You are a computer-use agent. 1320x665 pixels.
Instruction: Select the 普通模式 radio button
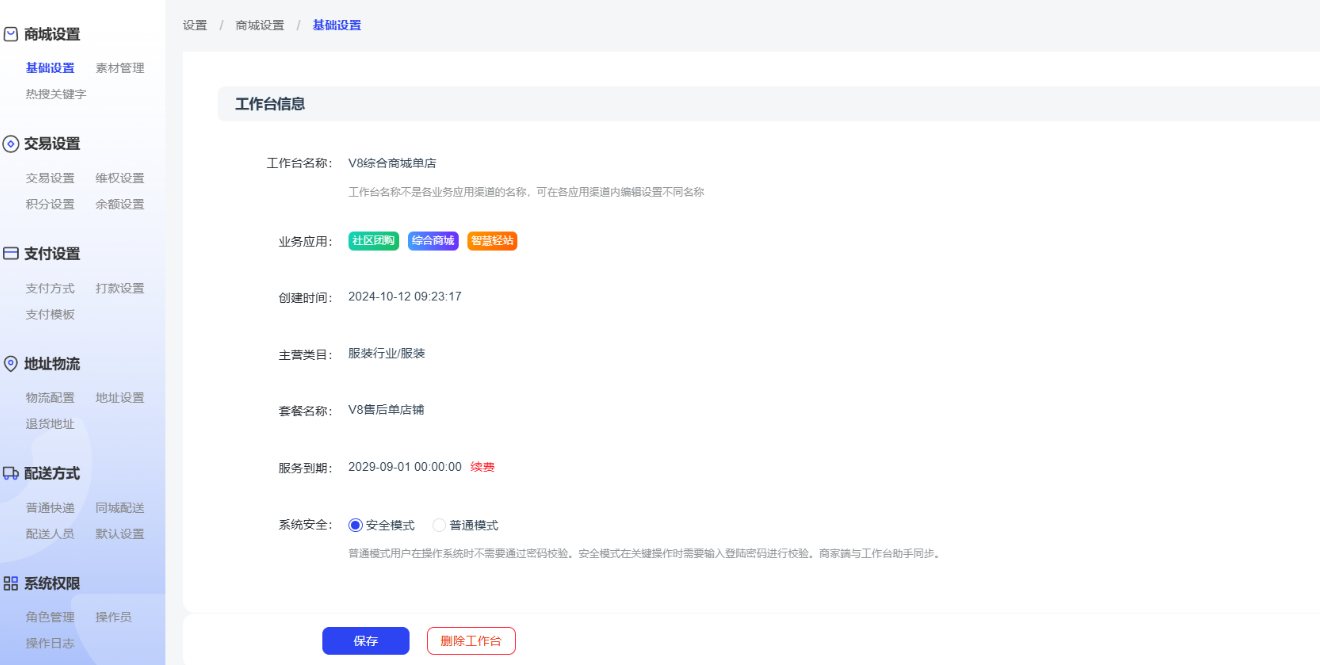click(439, 525)
